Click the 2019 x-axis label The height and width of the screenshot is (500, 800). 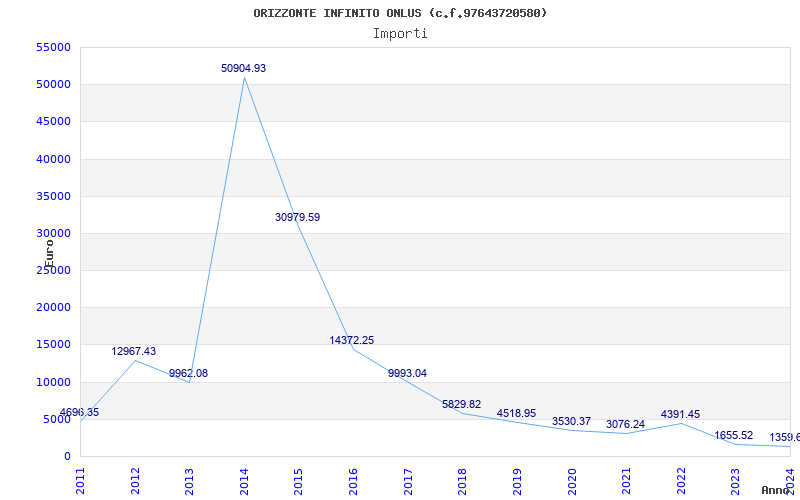(517, 481)
